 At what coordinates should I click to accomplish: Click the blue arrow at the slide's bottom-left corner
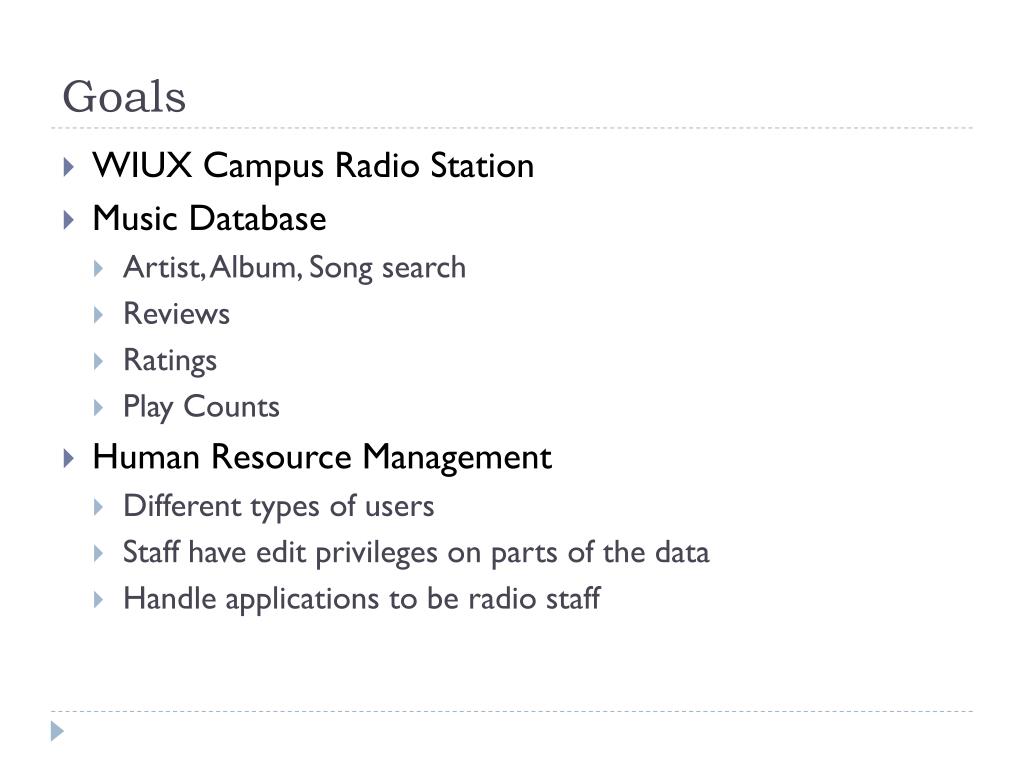tap(58, 731)
